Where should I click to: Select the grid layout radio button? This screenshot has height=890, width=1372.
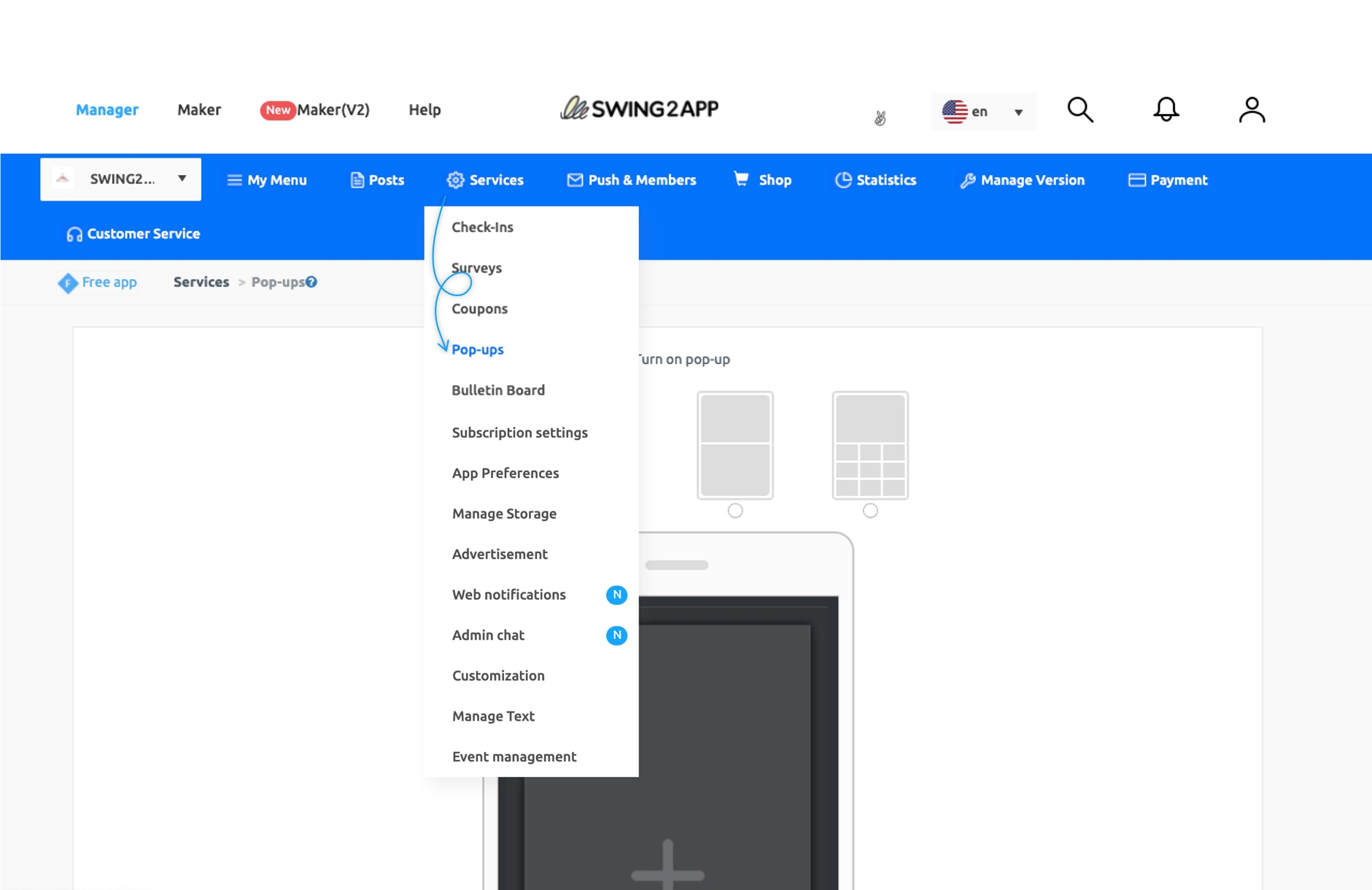[870, 511]
